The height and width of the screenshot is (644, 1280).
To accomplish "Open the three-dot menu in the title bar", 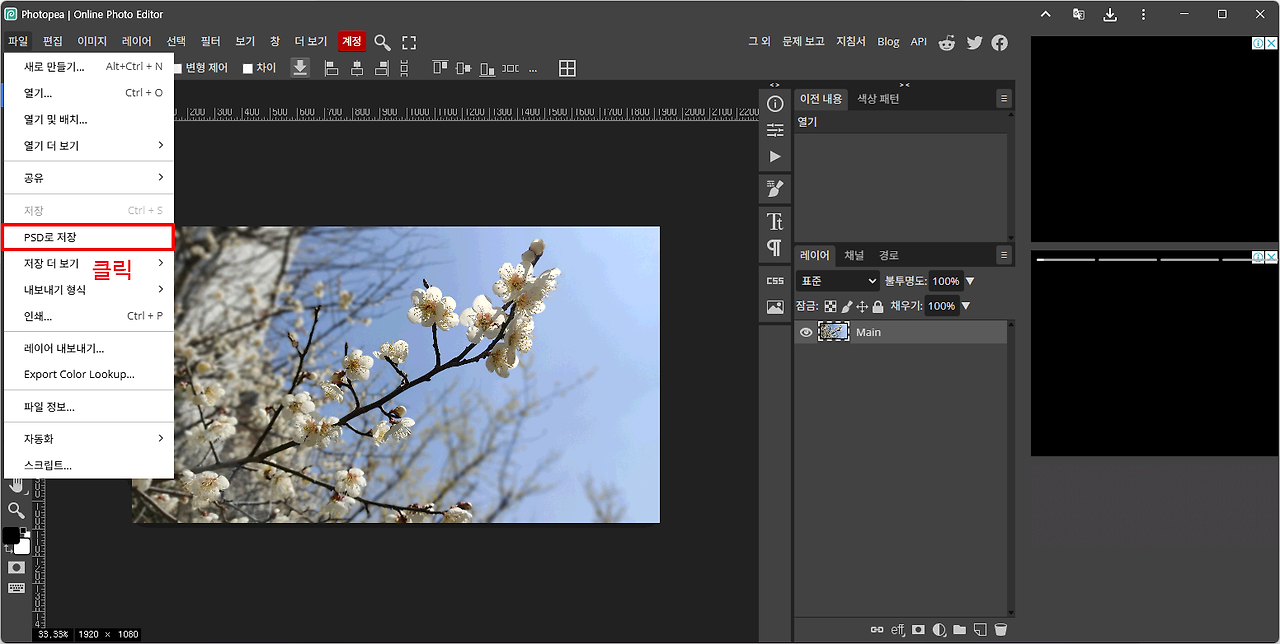I will pos(1143,15).
